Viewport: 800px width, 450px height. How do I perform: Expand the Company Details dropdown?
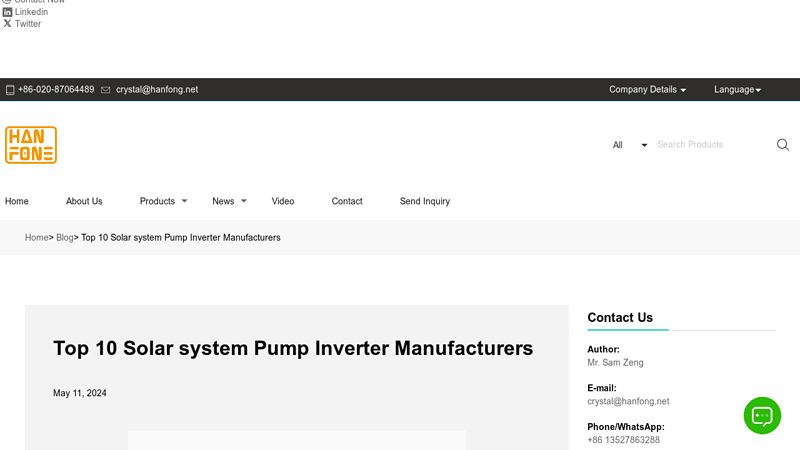point(647,89)
